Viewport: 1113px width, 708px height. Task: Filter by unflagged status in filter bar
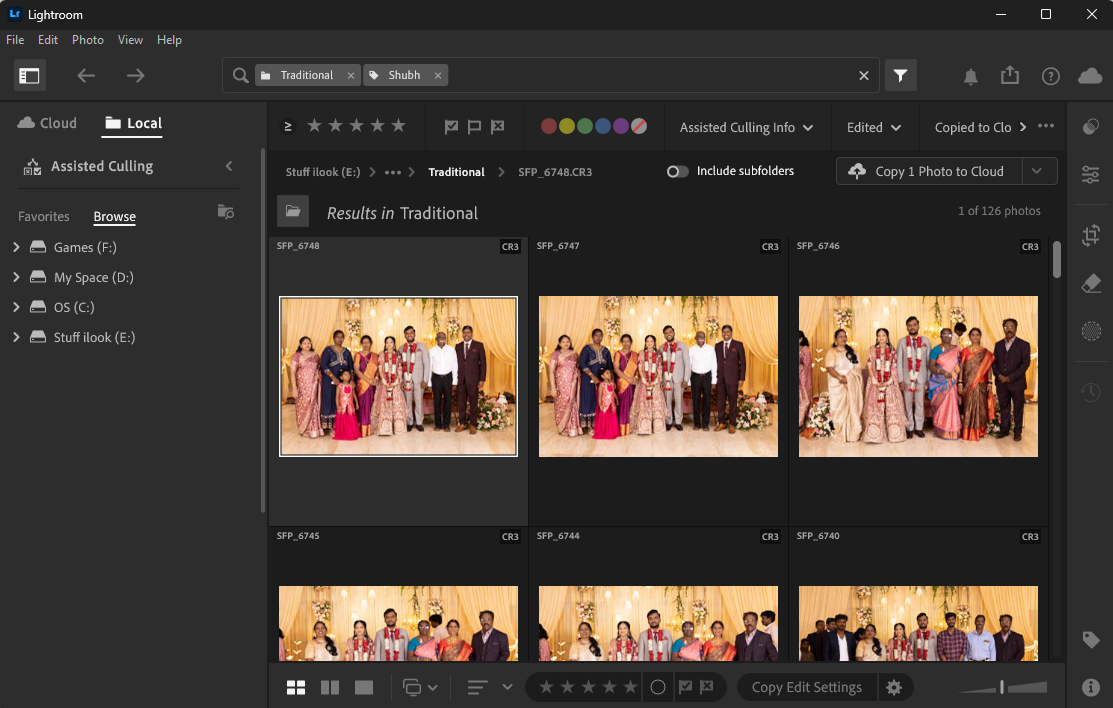(x=474, y=127)
